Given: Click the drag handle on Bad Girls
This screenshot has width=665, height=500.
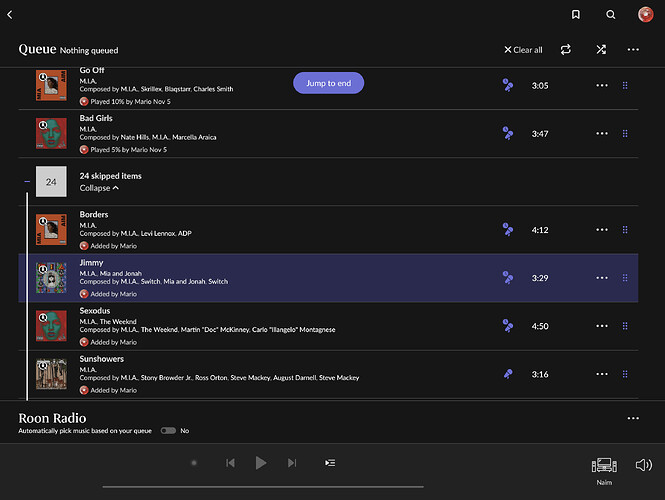Looking at the screenshot, I should tap(625, 134).
